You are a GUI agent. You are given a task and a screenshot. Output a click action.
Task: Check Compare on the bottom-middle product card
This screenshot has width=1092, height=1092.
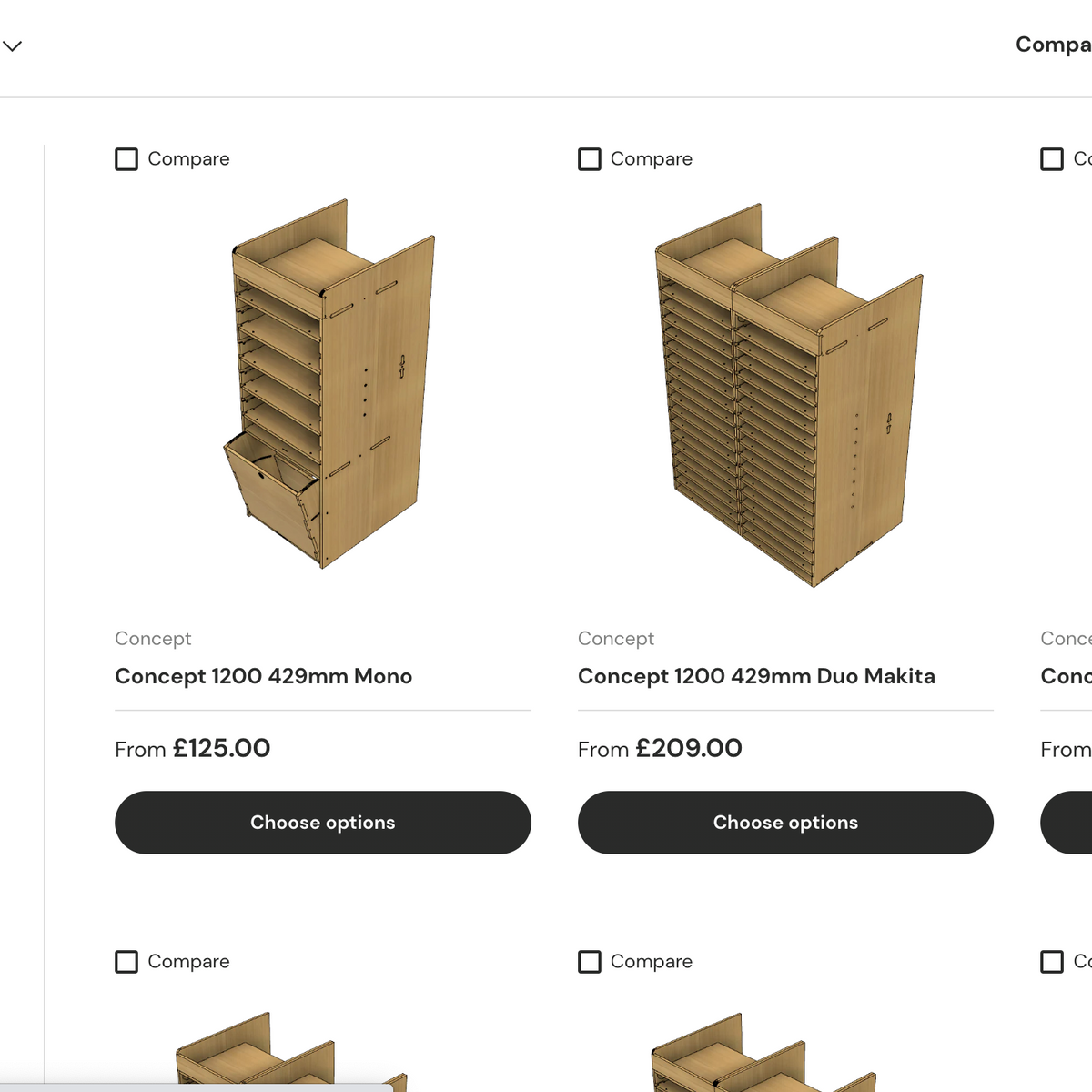[x=589, y=961]
